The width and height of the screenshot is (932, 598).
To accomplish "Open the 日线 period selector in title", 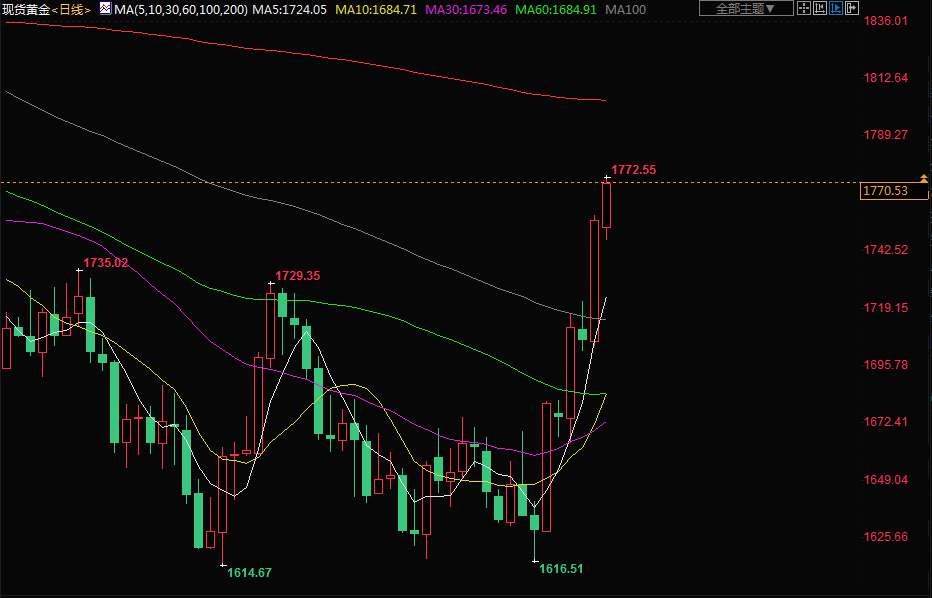I will tap(72, 9).
